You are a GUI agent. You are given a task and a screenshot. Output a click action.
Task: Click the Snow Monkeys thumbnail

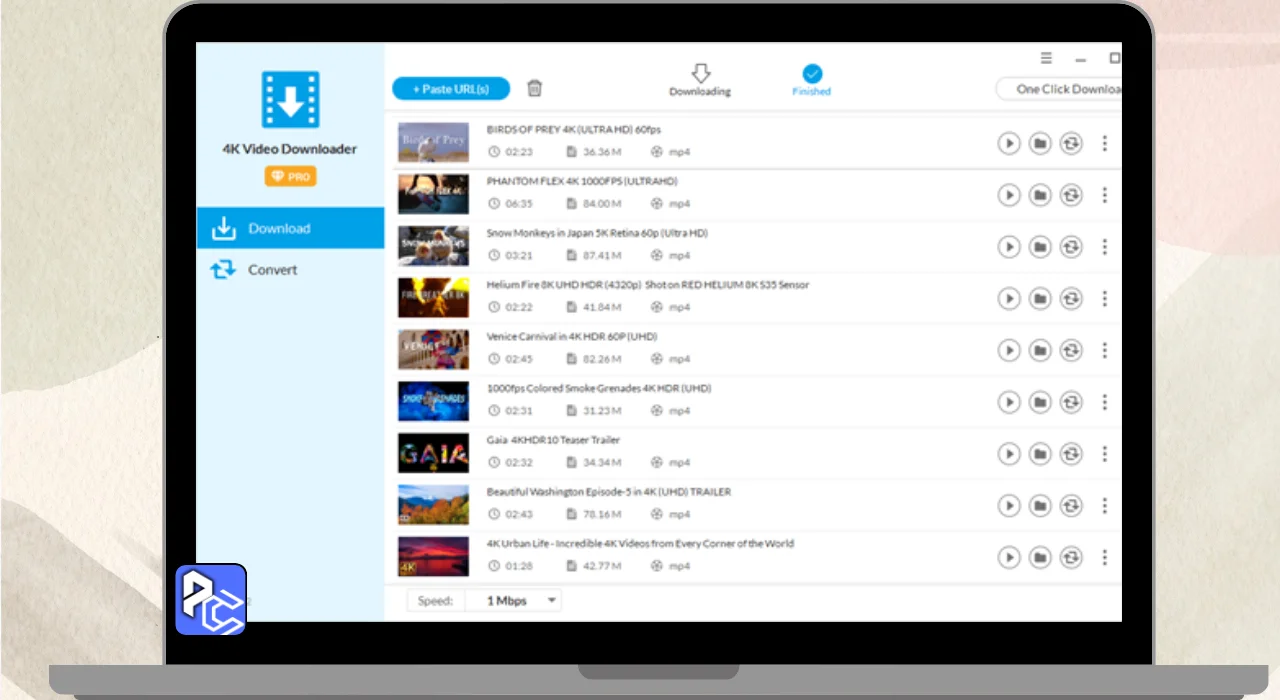(x=433, y=246)
